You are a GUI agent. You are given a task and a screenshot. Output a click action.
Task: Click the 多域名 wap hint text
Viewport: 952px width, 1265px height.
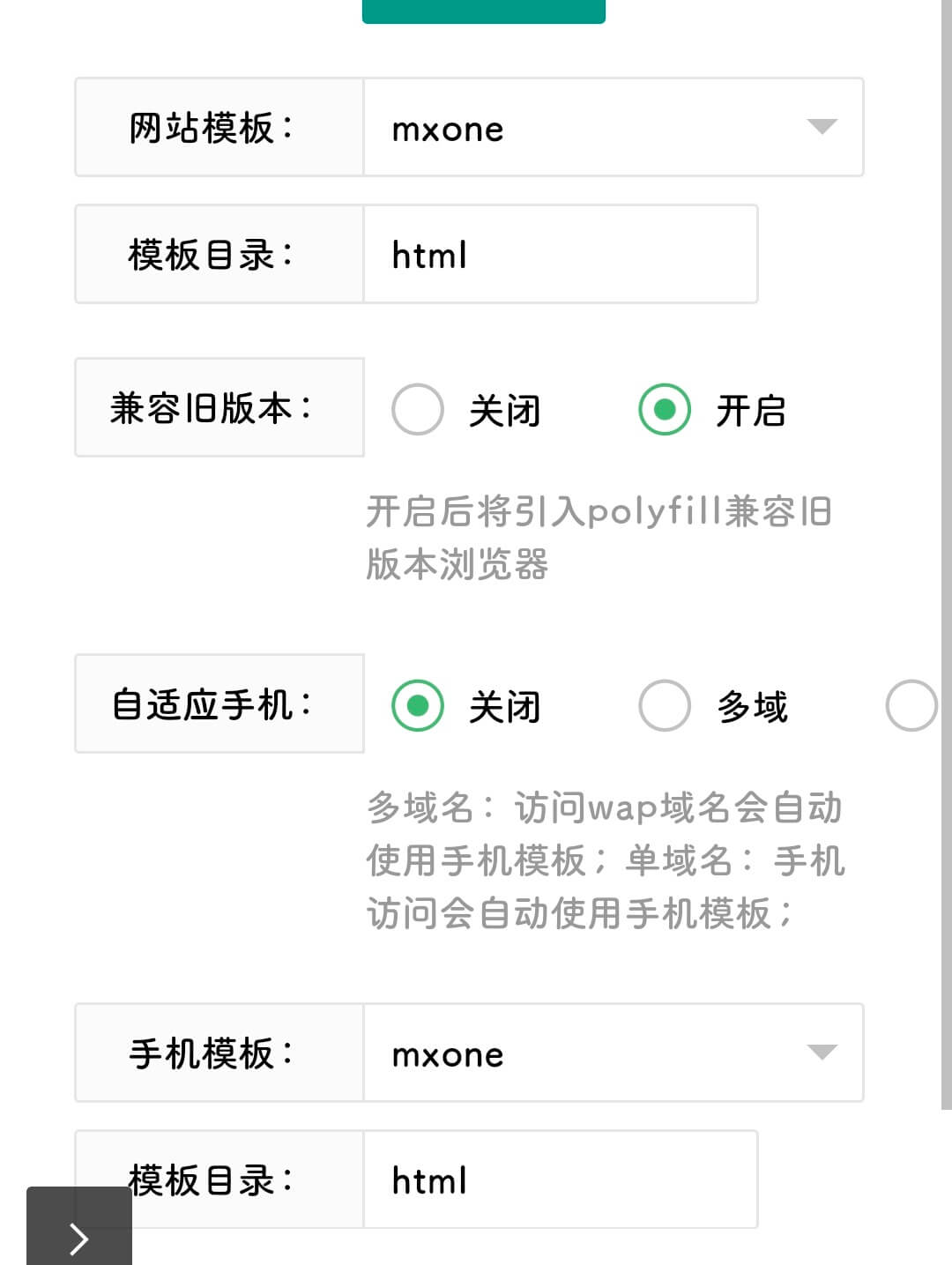[606, 860]
